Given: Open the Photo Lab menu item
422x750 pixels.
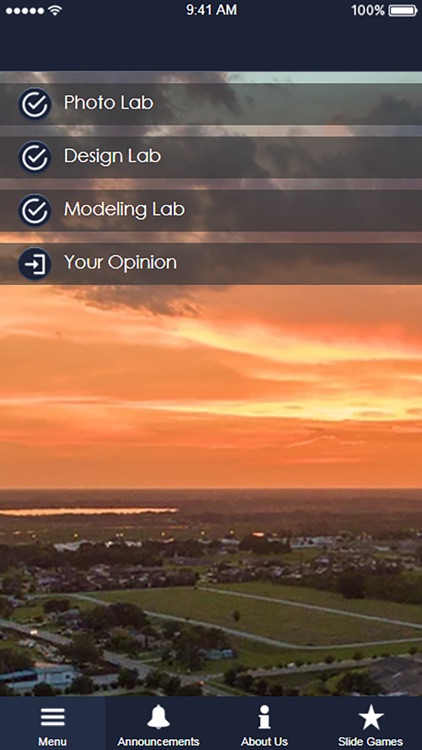Looking at the screenshot, I should point(211,104).
